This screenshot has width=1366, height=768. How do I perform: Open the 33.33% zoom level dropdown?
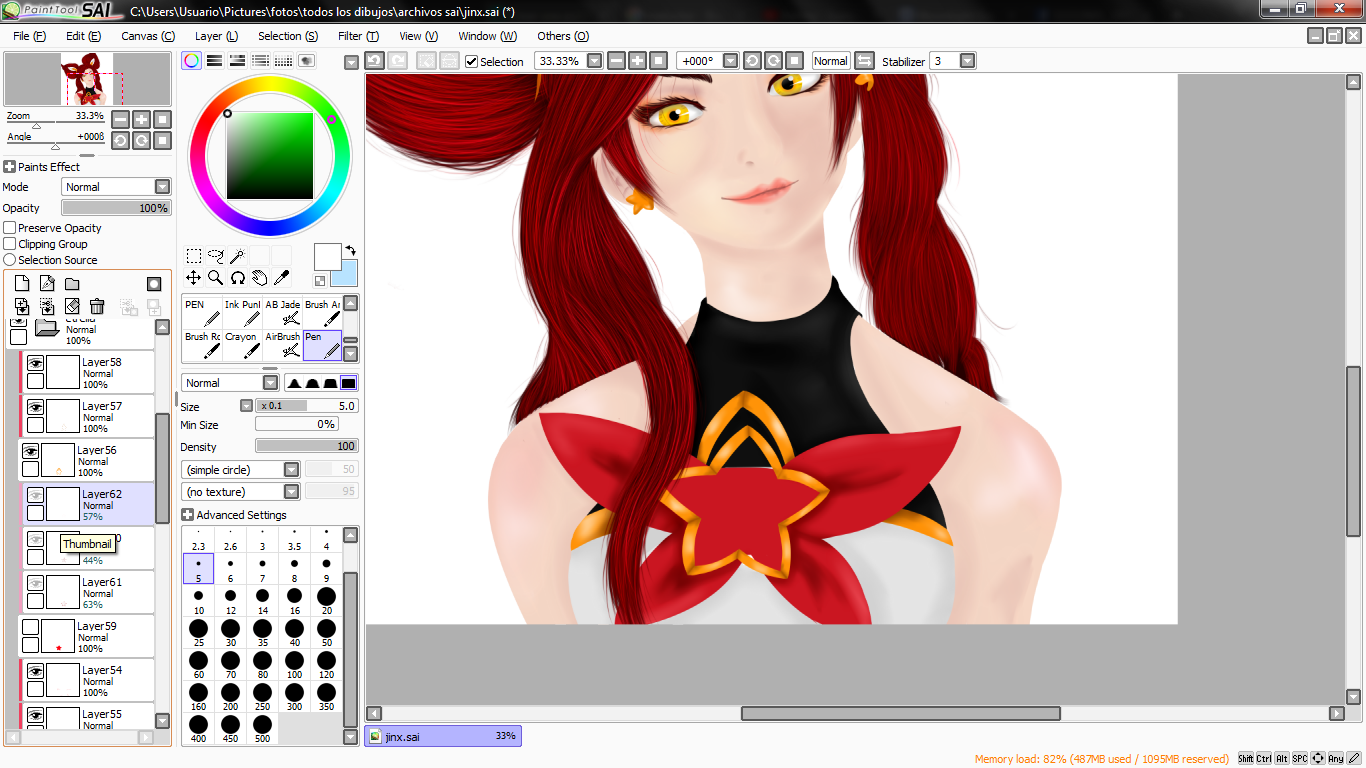pos(595,61)
